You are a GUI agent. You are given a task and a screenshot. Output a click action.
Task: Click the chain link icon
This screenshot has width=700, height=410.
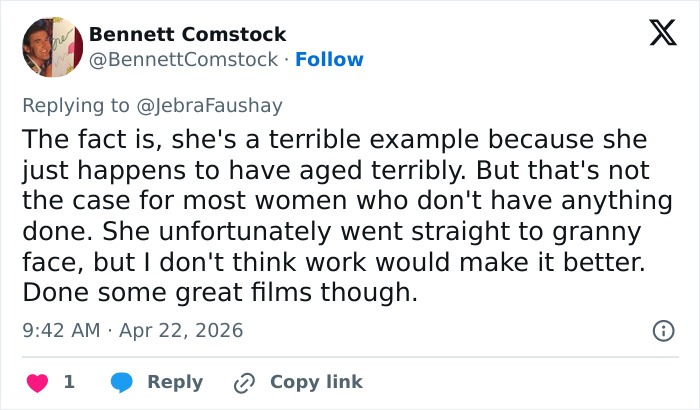[x=244, y=382]
